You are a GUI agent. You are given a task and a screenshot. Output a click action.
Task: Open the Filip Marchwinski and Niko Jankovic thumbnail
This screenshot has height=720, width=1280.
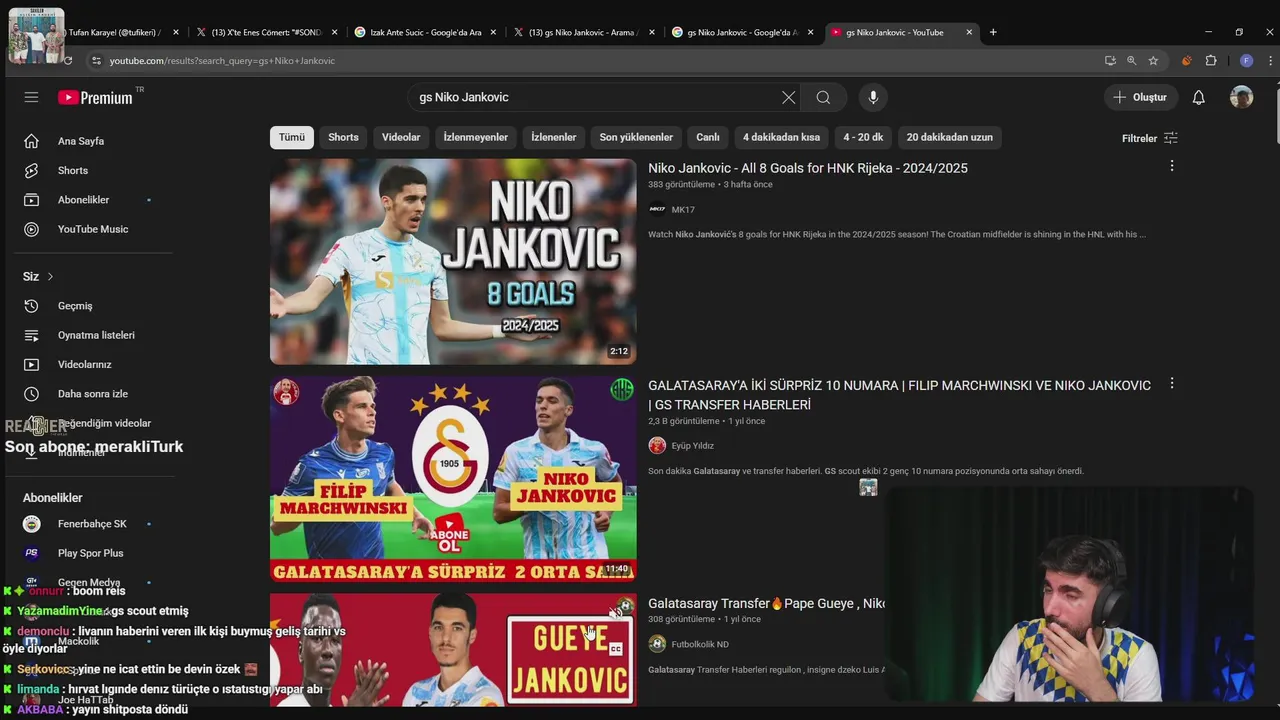coord(453,479)
